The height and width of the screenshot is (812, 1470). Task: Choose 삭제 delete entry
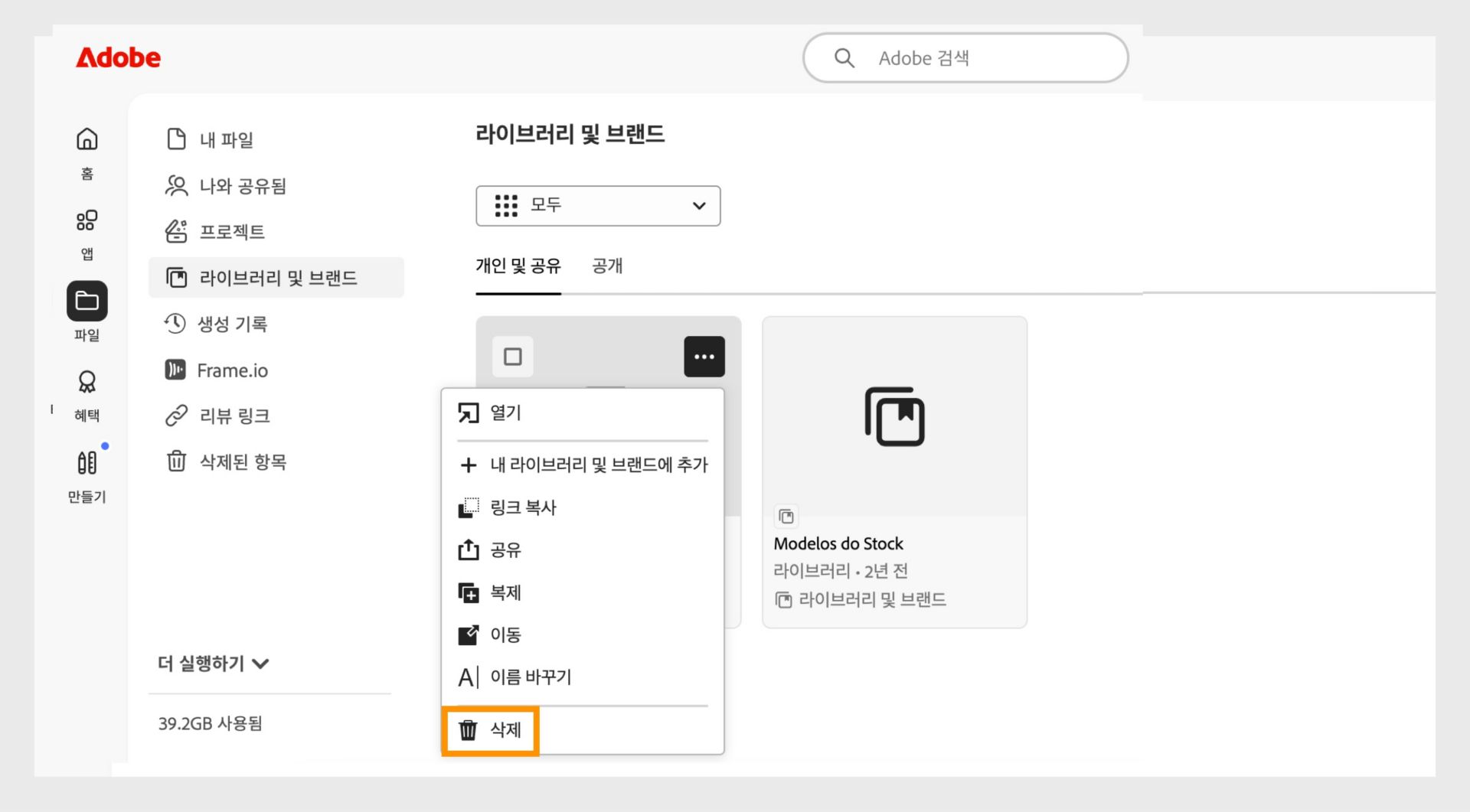point(583,730)
